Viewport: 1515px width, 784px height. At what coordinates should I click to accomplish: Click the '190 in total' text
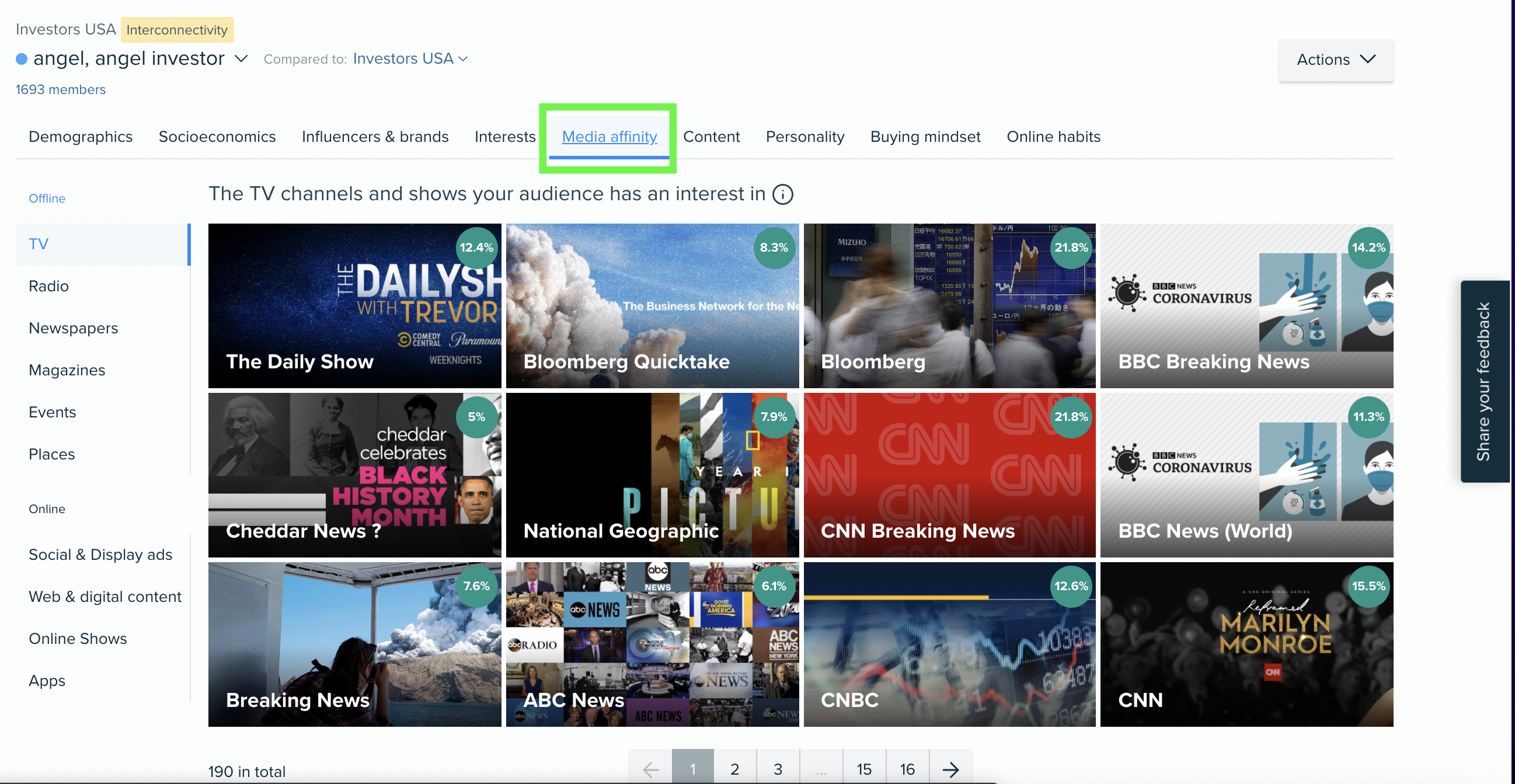coord(247,771)
